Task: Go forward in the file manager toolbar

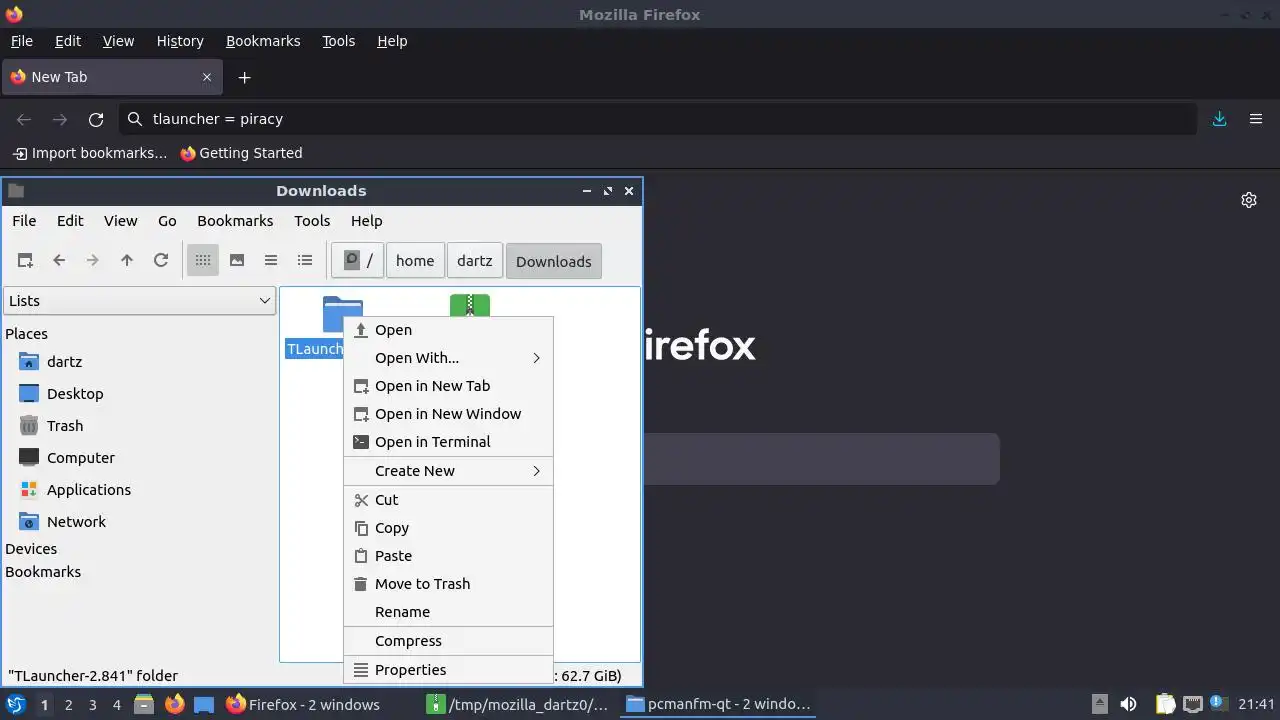Action: [93, 261]
